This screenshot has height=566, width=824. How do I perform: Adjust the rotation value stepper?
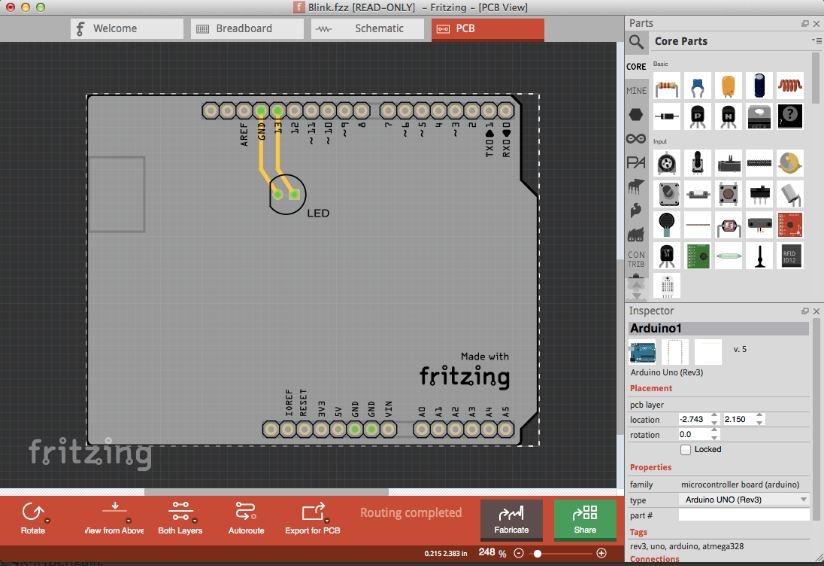(714, 434)
